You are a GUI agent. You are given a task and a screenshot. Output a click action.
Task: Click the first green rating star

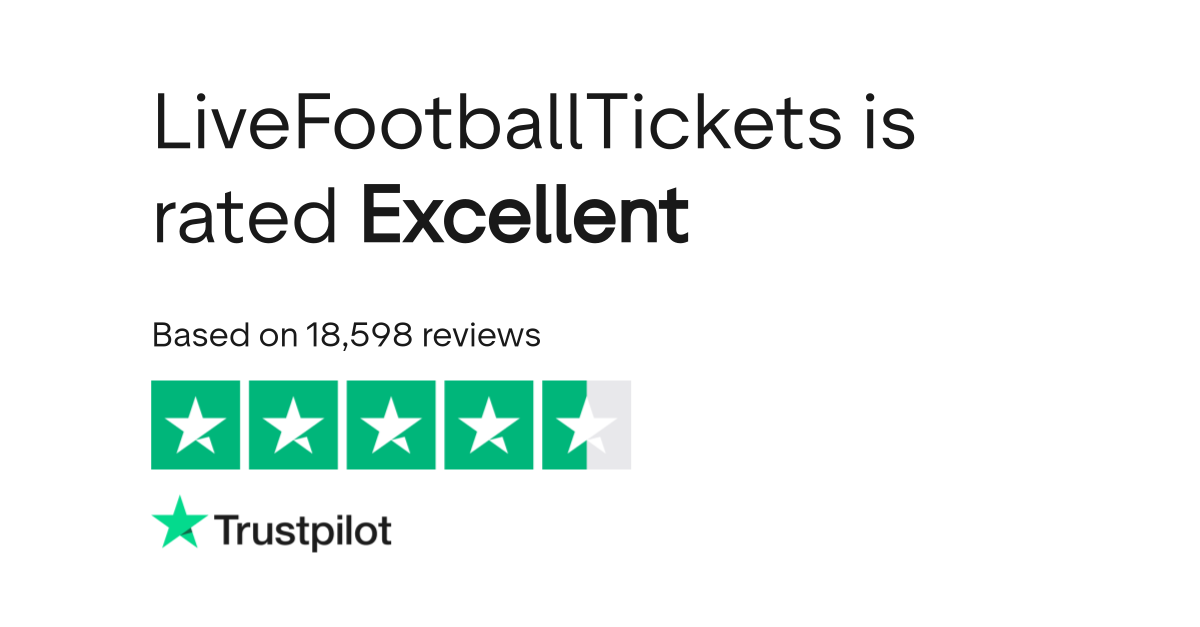195,425
